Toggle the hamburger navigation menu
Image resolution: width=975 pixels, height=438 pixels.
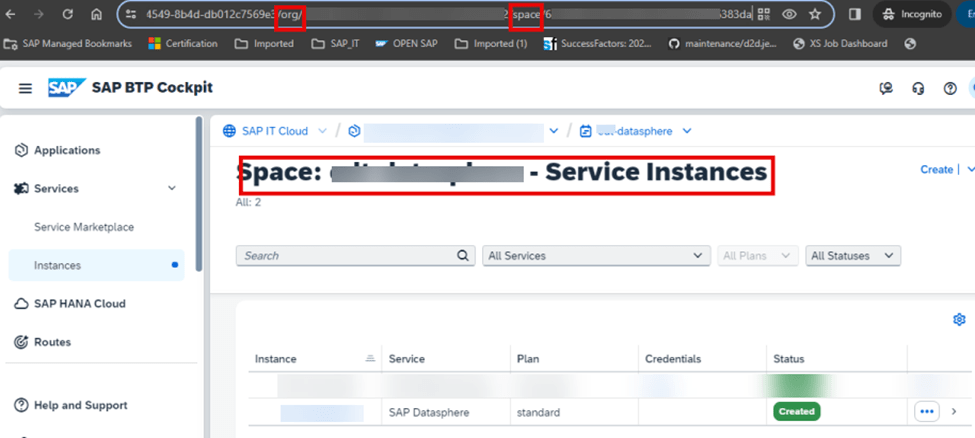pyautogui.click(x=25, y=88)
